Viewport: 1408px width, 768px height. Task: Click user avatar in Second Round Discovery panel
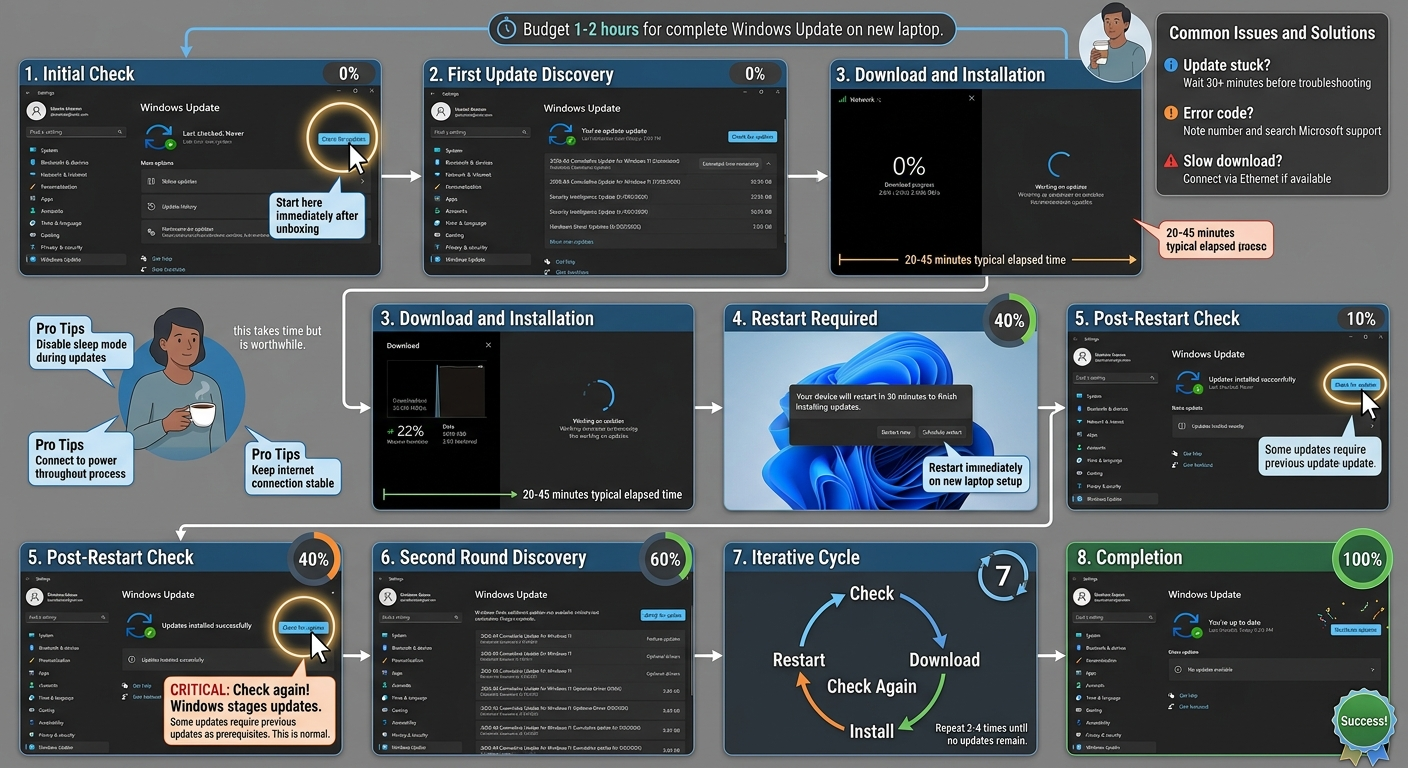388,597
